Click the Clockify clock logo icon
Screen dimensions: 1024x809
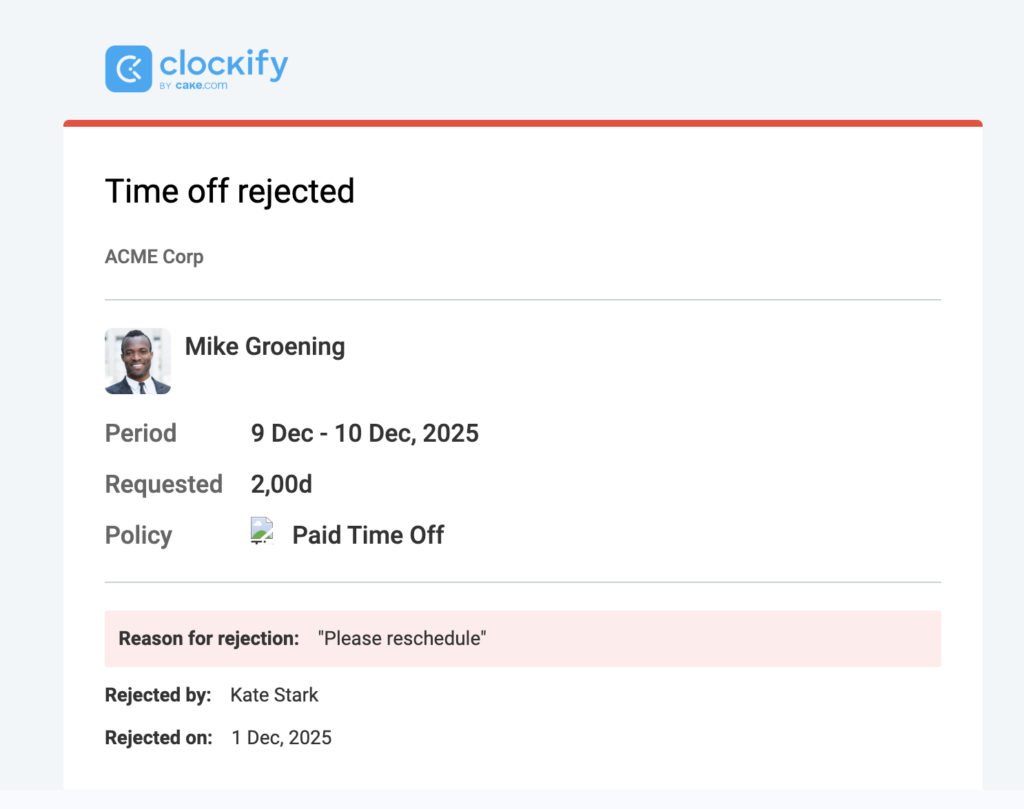coord(128,68)
